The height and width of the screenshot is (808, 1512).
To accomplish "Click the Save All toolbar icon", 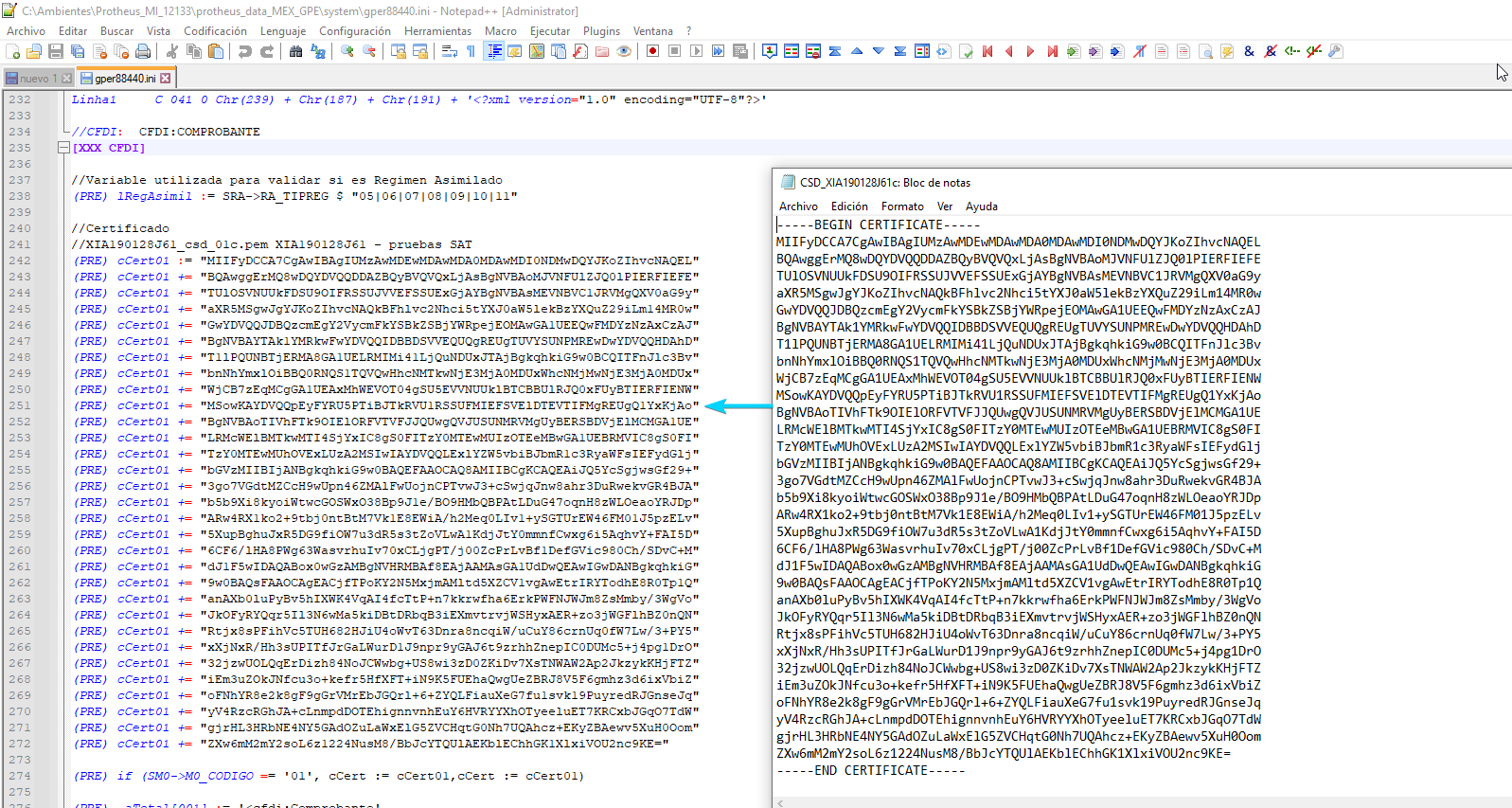I will 78,51.
